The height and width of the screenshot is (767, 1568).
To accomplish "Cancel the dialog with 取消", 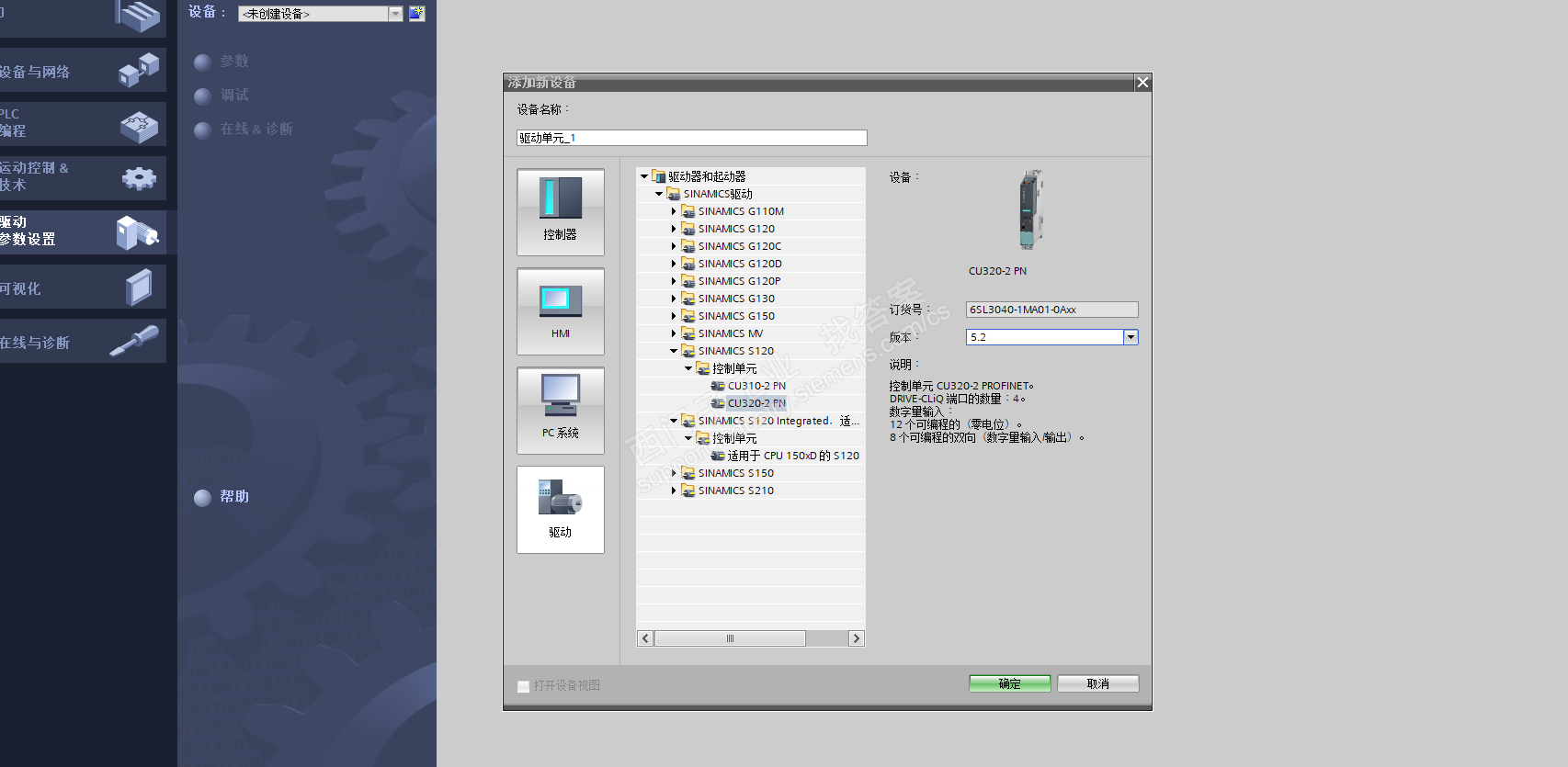I will tap(1097, 683).
